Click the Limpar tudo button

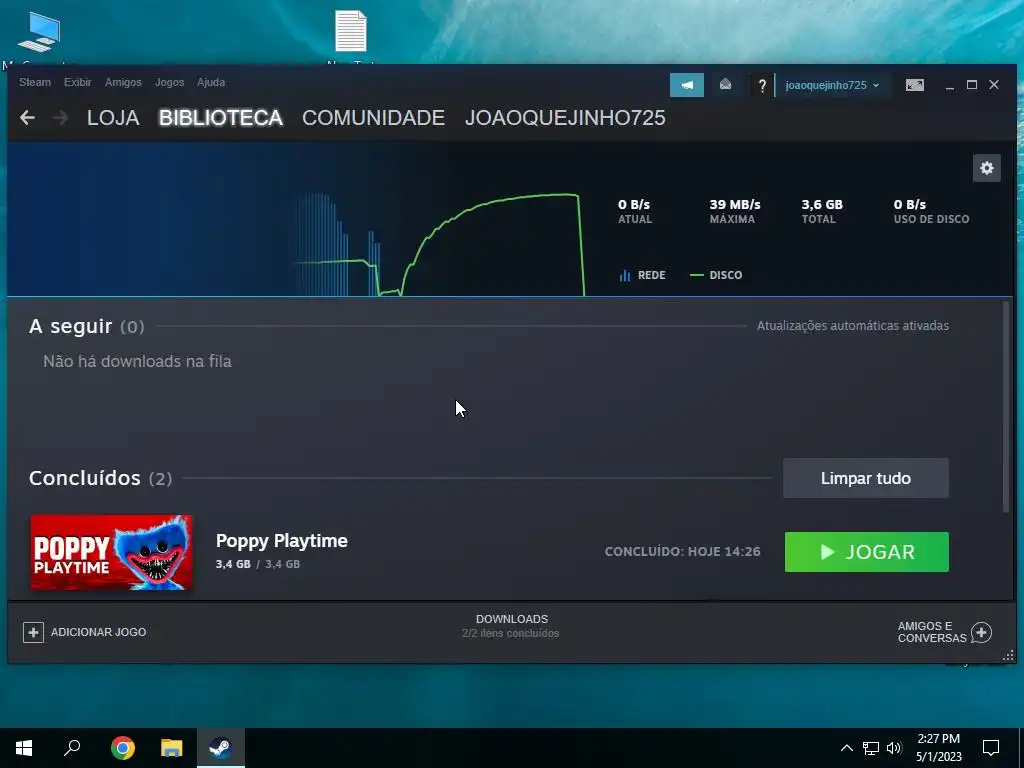click(865, 478)
